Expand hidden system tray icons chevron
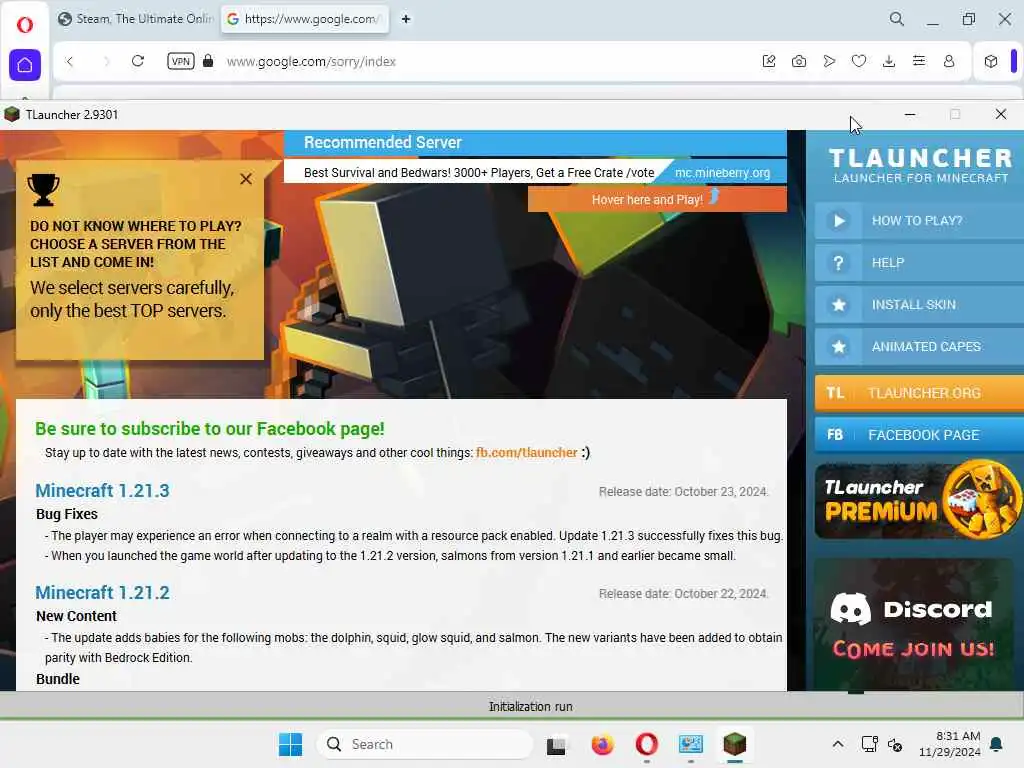Viewport: 1024px width, 768px height. [838, 744]
